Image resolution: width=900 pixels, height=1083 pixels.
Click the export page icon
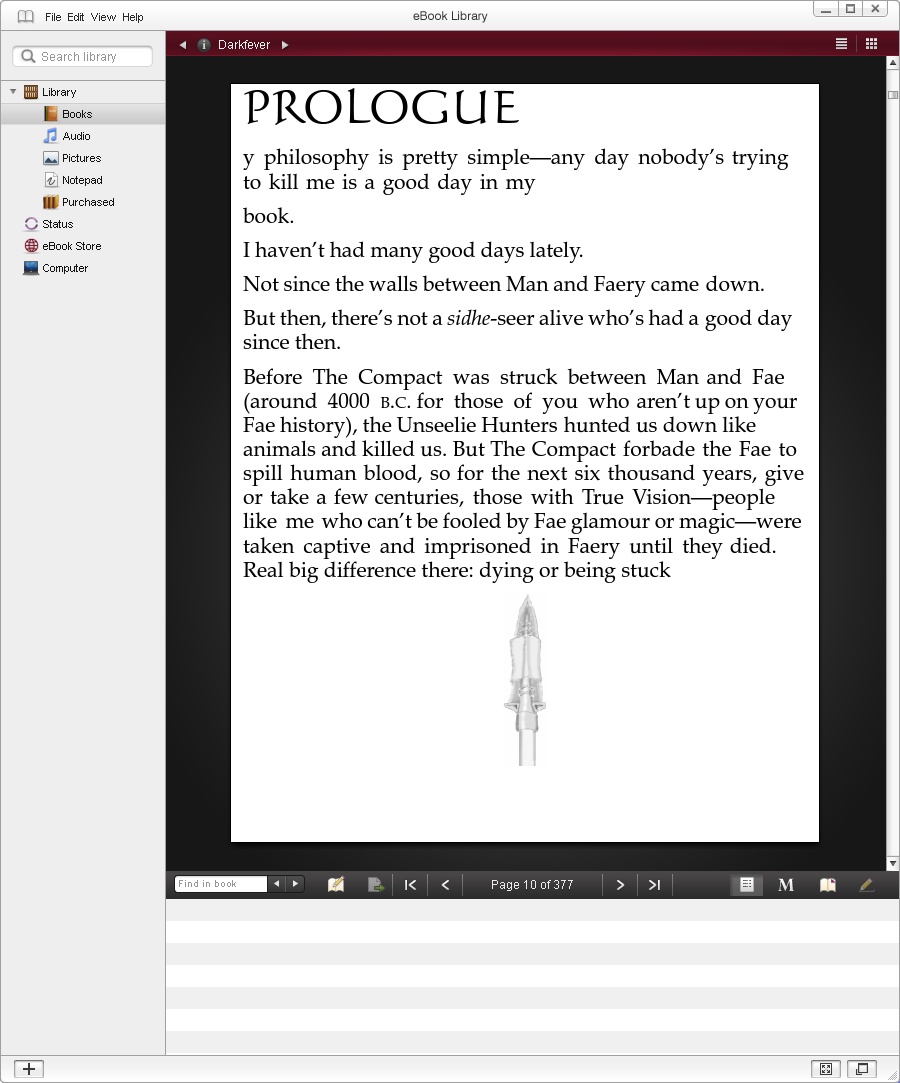(376, 885)
